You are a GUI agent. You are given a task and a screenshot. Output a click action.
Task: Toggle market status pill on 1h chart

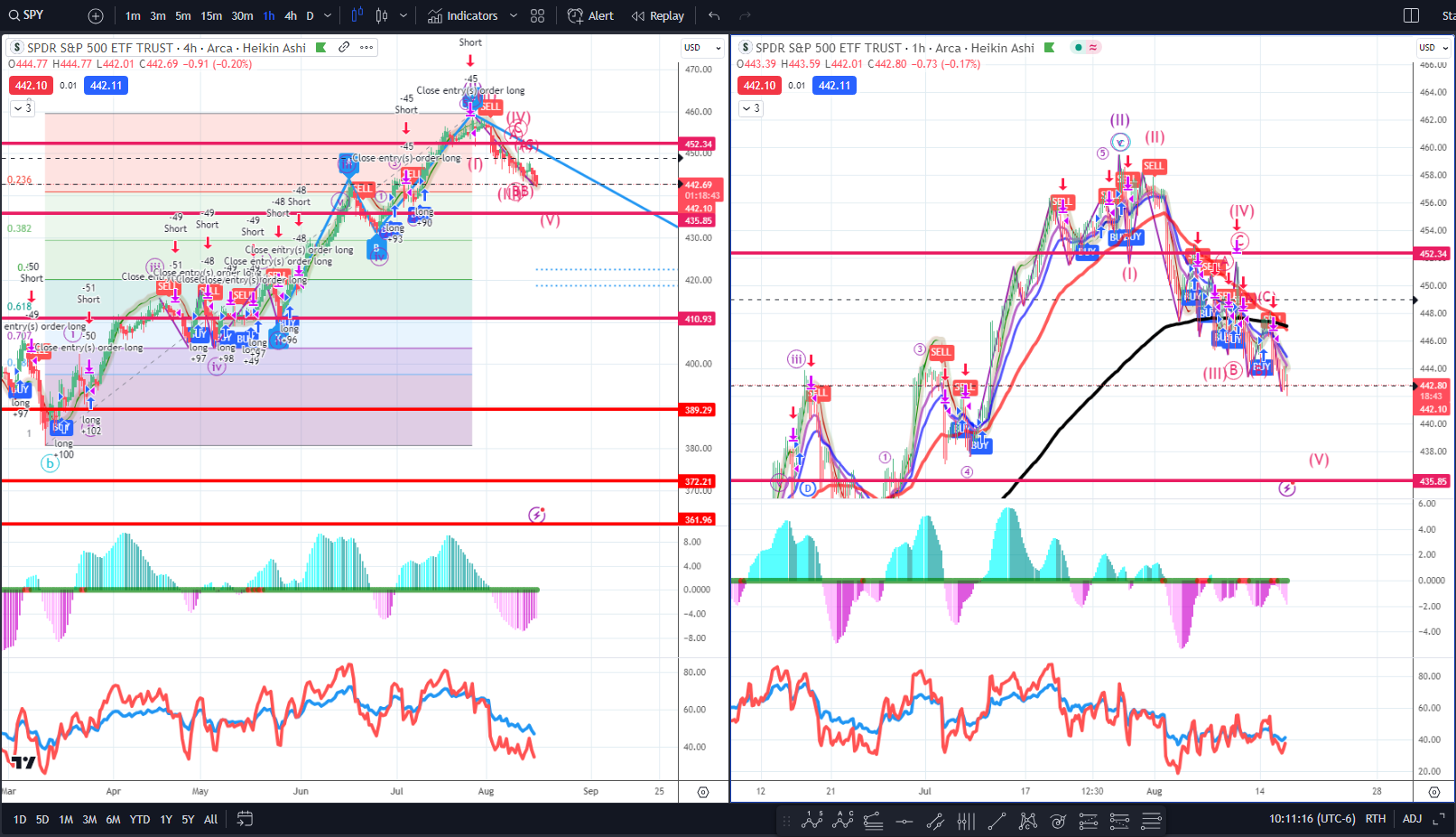1086,47
